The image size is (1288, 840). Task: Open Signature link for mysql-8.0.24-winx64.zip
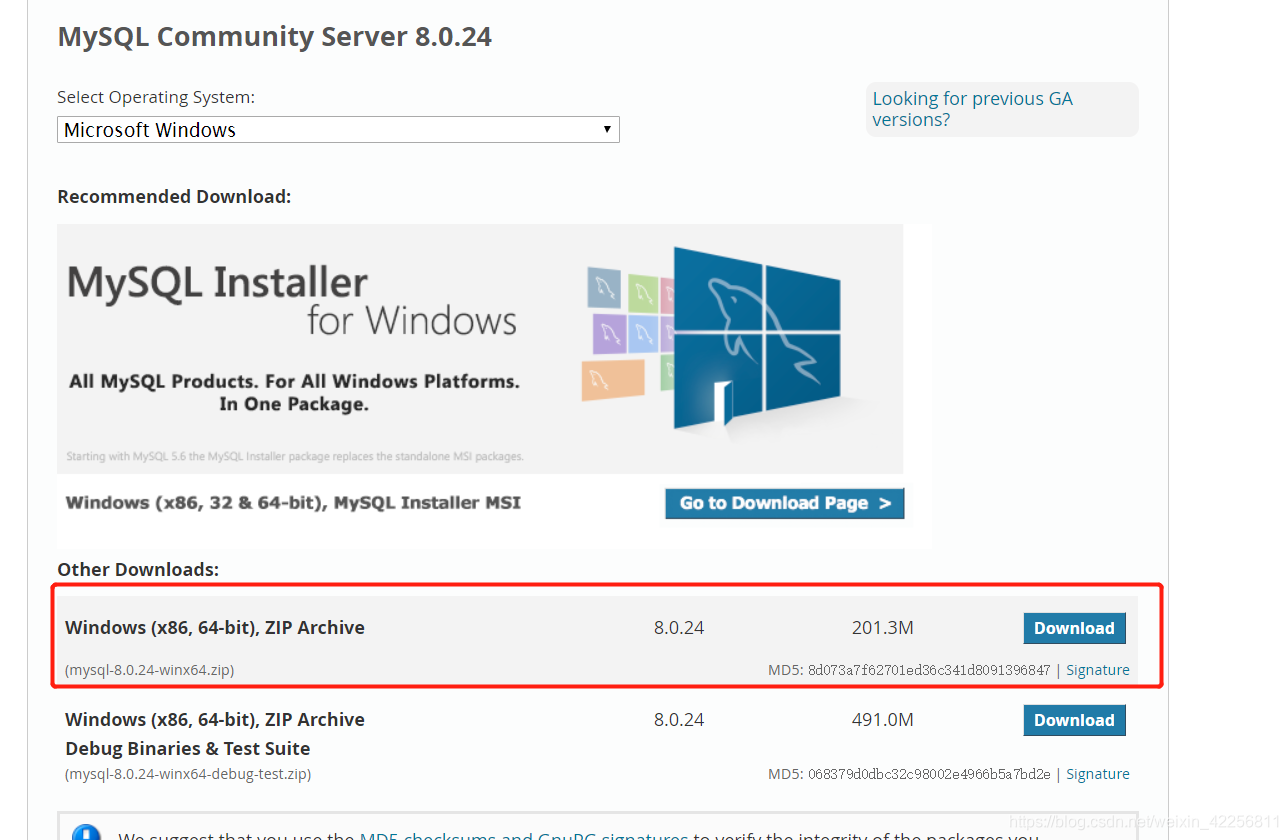[1097, 670]
